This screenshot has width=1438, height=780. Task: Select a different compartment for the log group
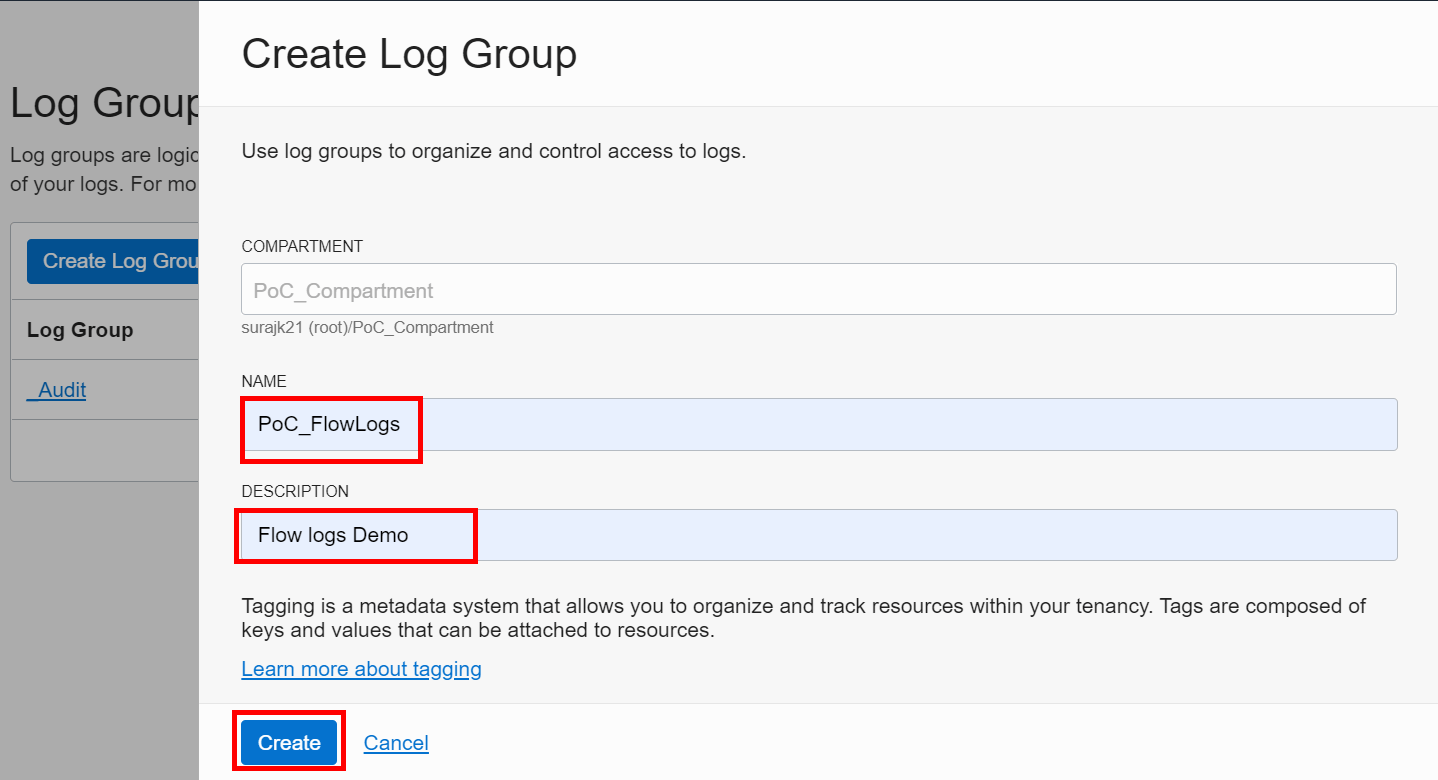click(x=817, y=289)
